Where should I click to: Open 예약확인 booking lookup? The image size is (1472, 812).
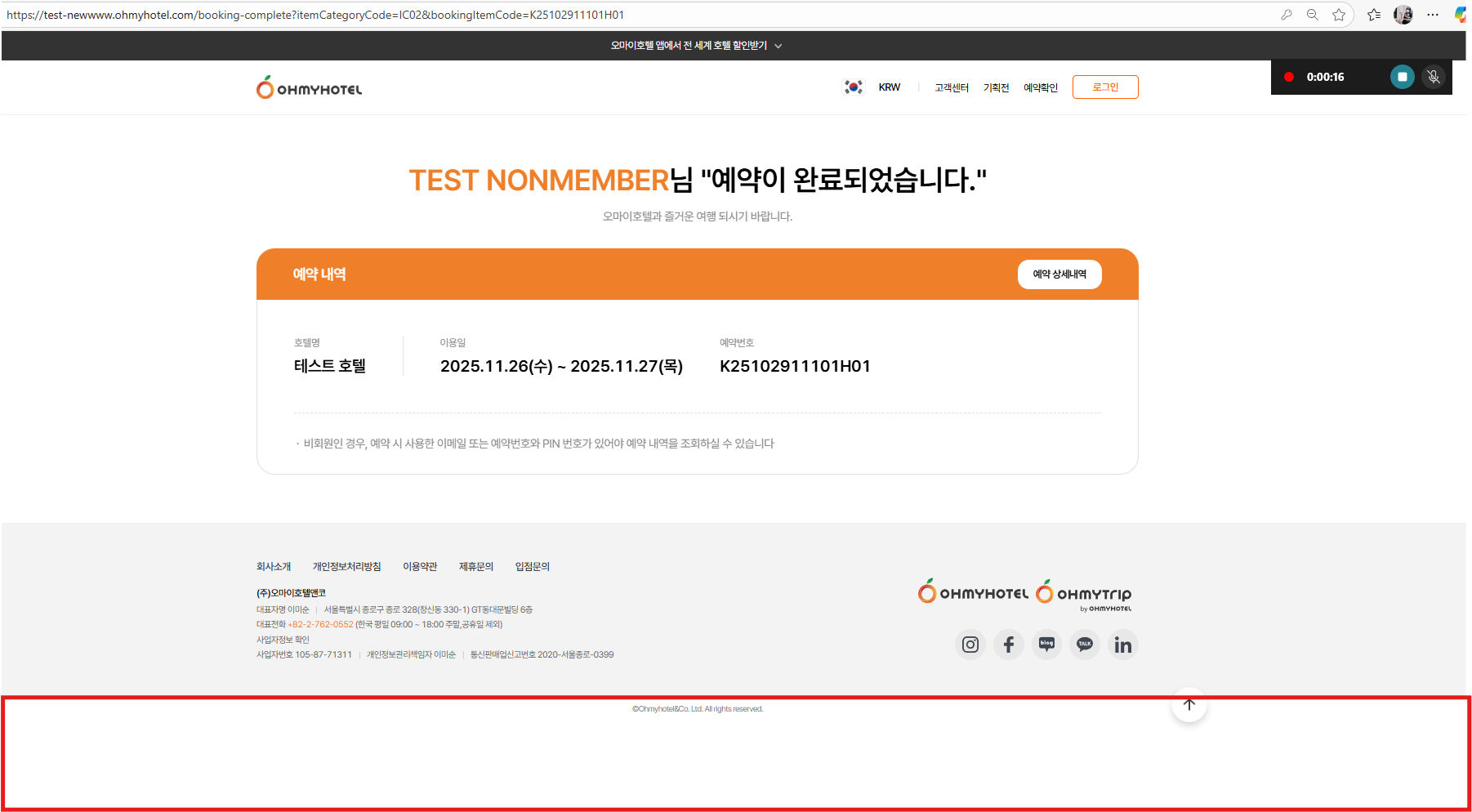pyautogui.click(x=1041, y=87)
